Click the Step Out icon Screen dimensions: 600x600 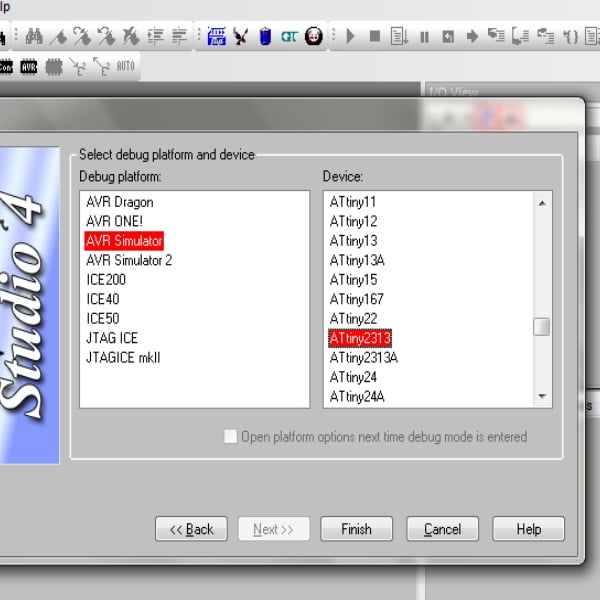546,36
